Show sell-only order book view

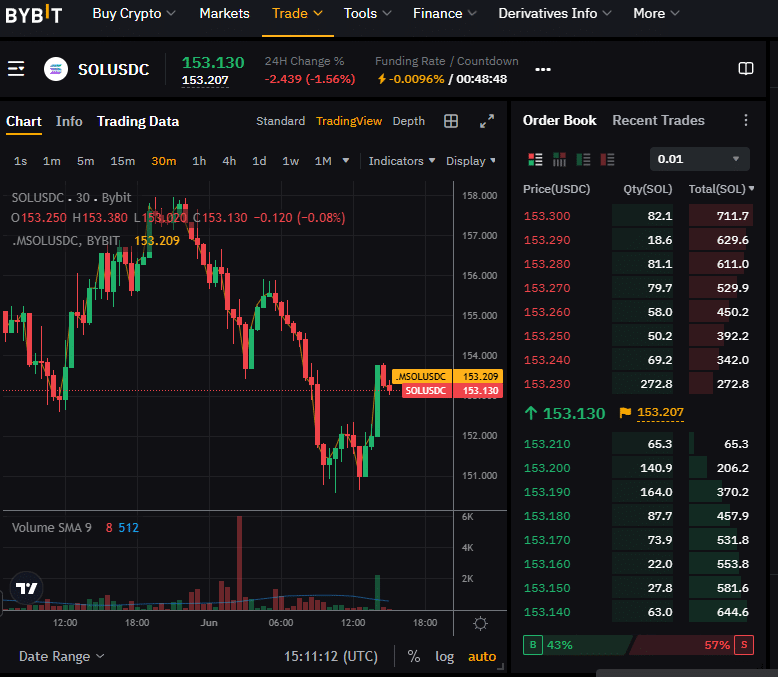(607, 159)
